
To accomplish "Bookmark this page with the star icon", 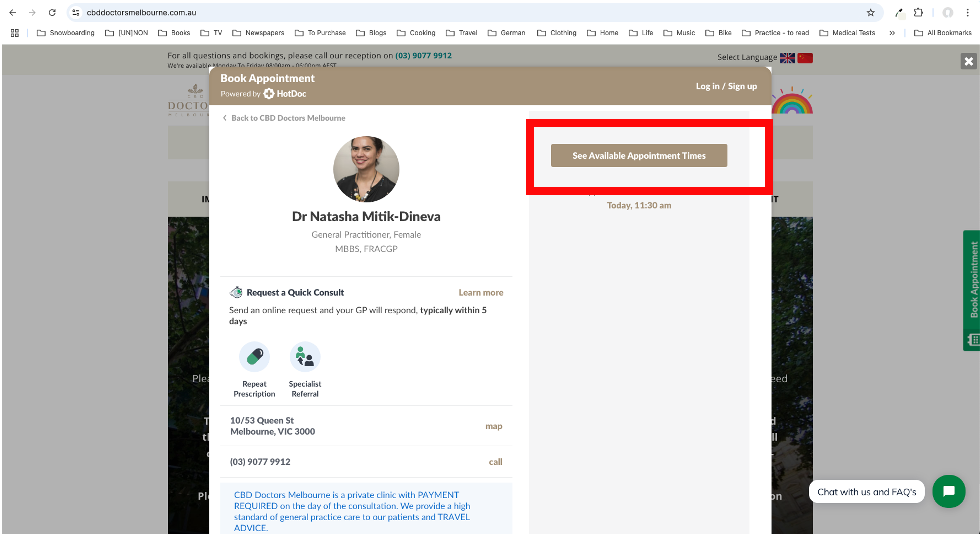I will [x=870, y=13].
